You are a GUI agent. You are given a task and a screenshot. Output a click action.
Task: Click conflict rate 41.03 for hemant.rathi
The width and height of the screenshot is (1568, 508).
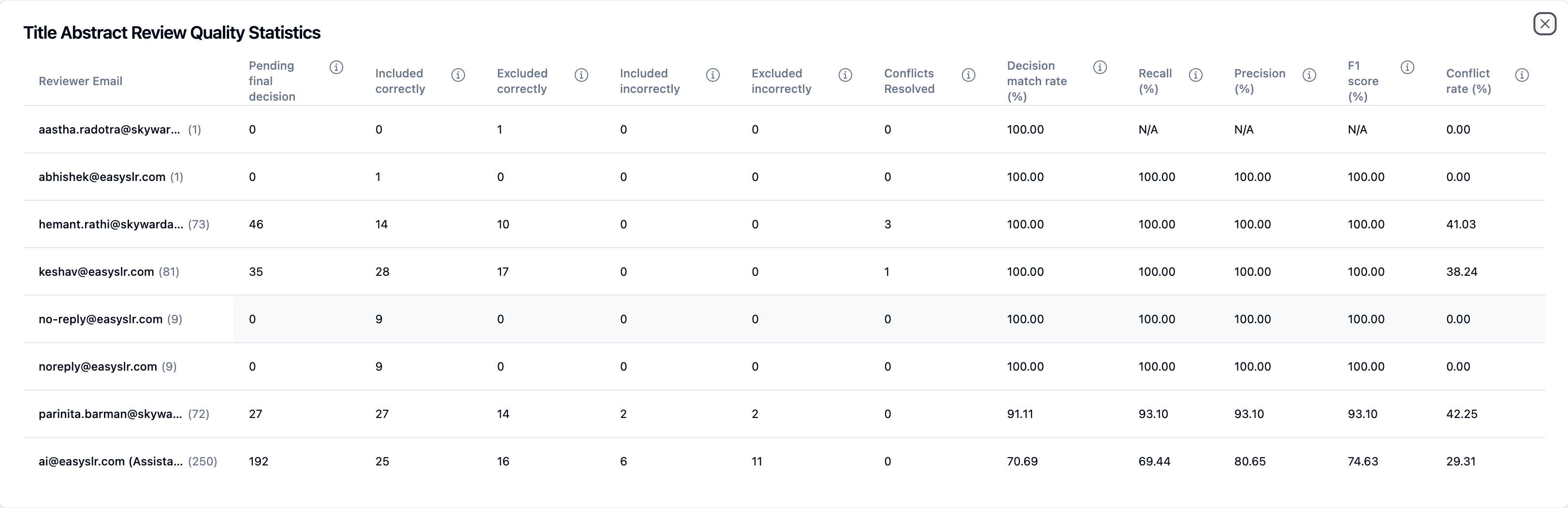1461,224
